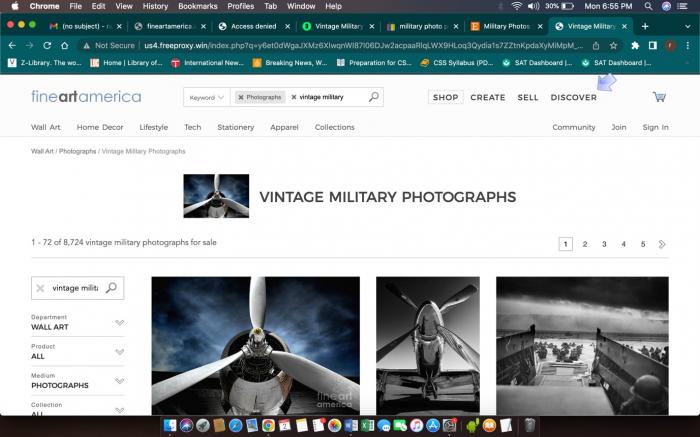Open Finder from the Dock
Screen dimensions: 700x437
170,425
